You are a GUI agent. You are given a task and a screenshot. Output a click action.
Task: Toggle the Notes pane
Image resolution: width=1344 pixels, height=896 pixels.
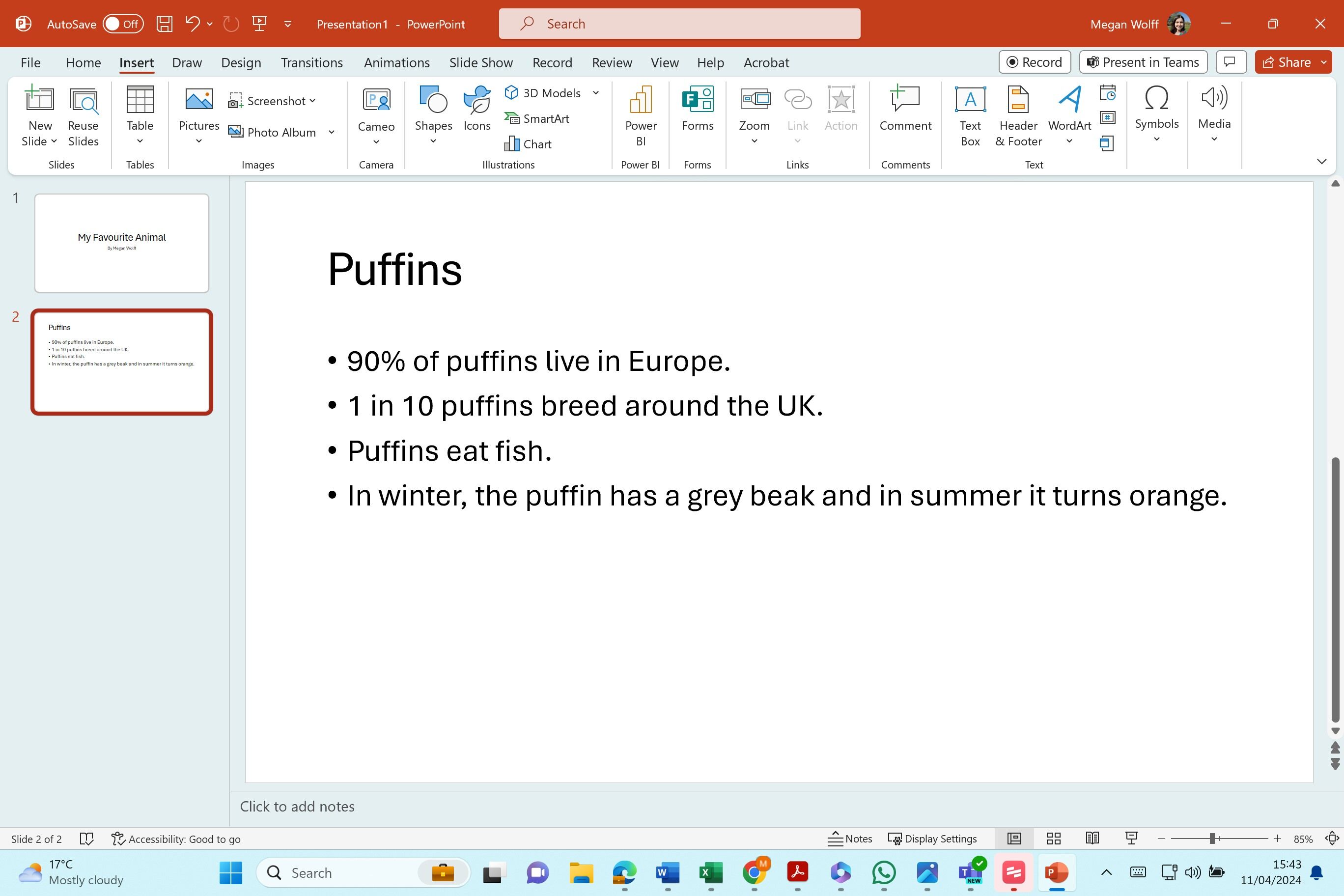tap(850, 839)
